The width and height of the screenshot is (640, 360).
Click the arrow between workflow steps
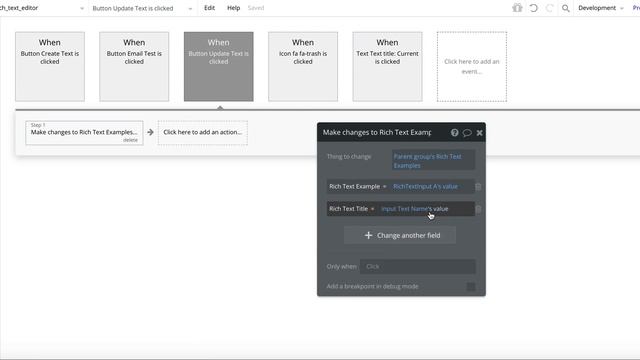[150, 132]
